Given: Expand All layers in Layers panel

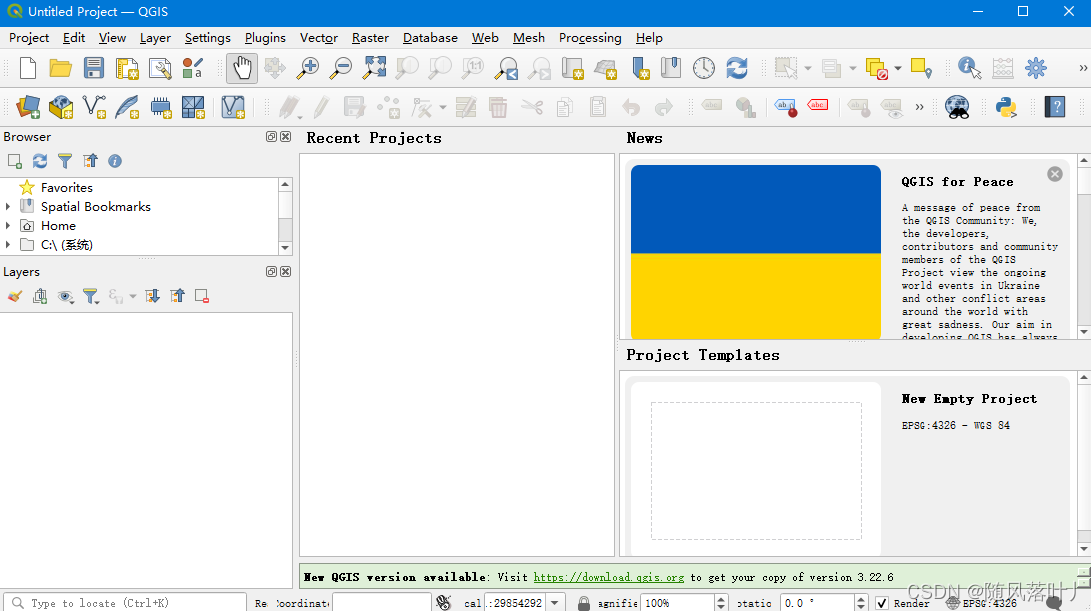Looking at the screenshot, I should [152, 296].
